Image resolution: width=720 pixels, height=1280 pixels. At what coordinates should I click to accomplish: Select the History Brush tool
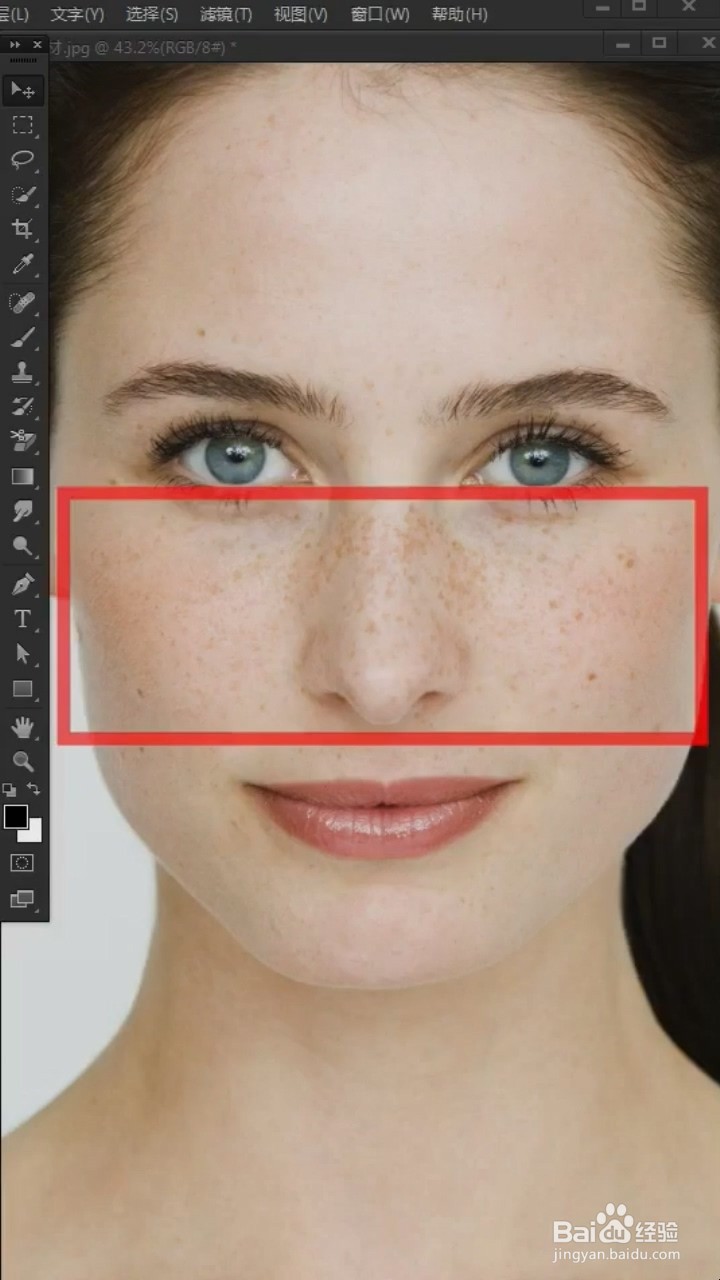pyautogui.click(x=22, y=407)
